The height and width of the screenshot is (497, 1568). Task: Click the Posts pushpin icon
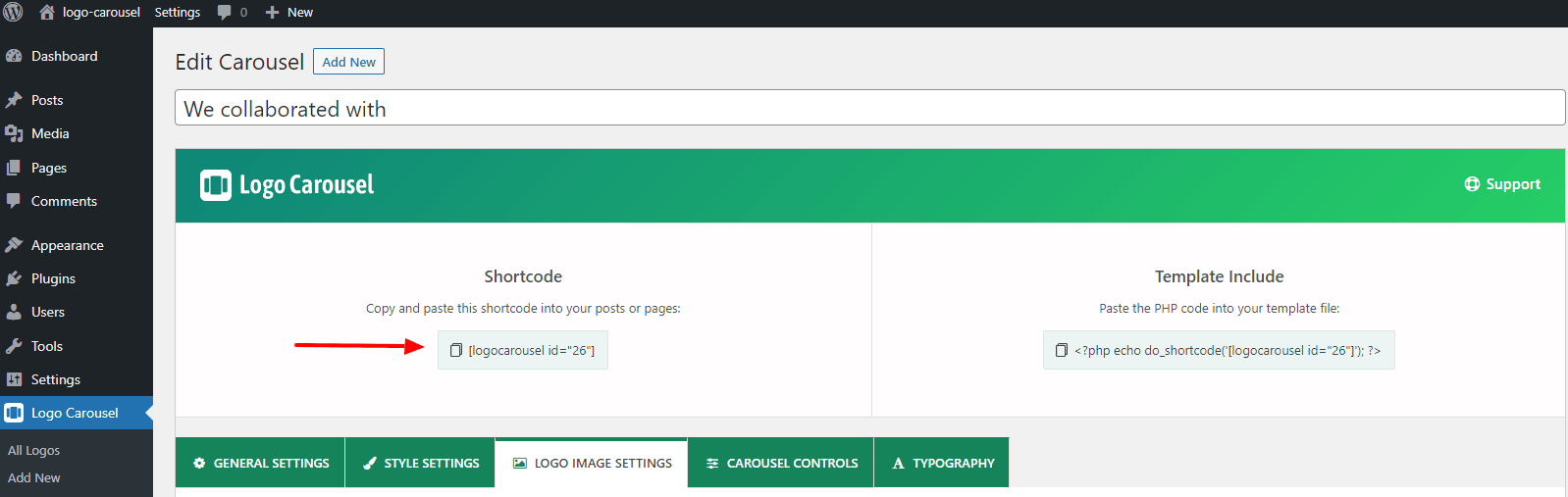tap(14, 100)
